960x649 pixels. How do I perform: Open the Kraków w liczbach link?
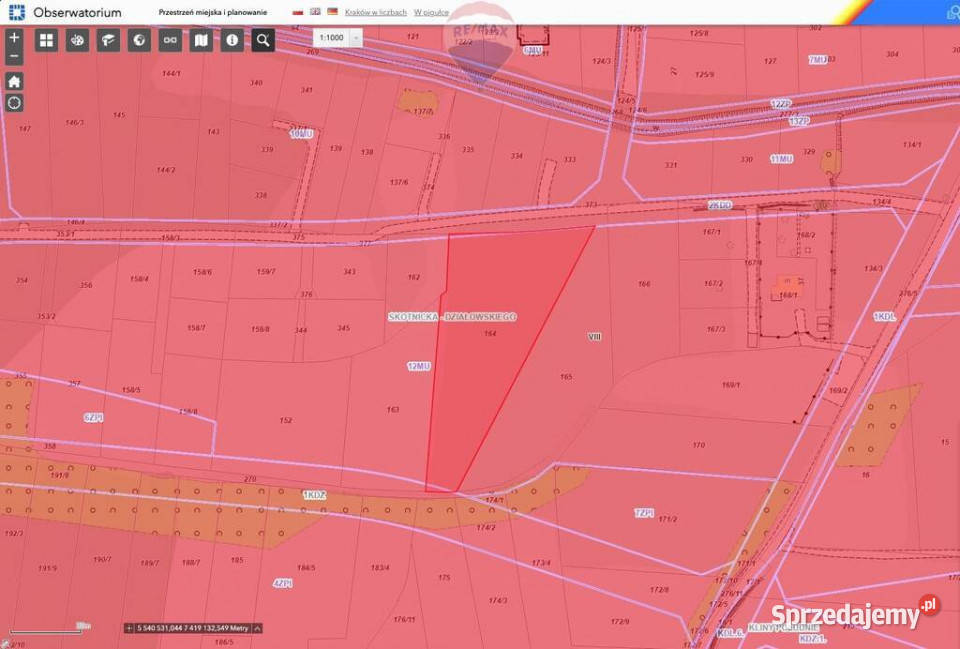click(x=375, y=12)
